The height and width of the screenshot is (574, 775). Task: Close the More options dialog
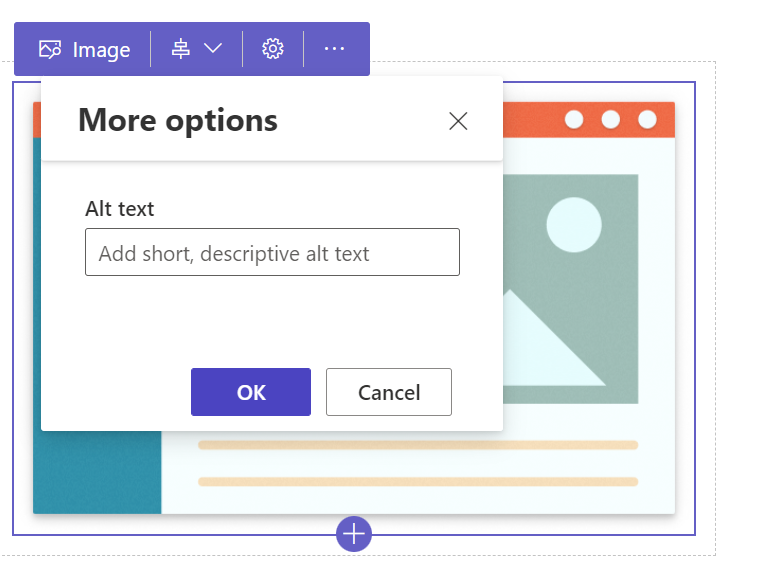click(458, 121)
